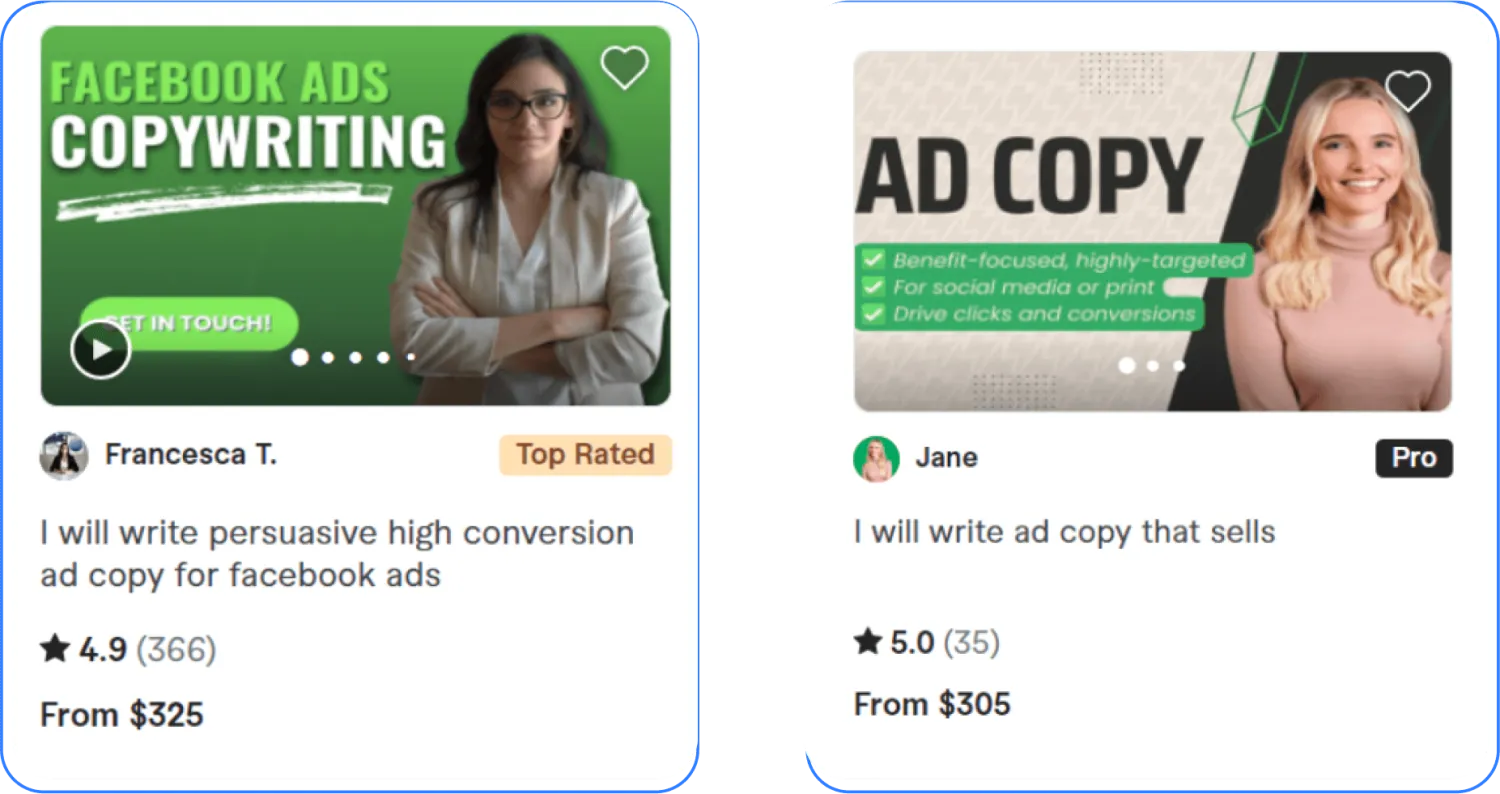
Task: Open Francesca T.'s profile avatar
Action: tap(64, 456)
